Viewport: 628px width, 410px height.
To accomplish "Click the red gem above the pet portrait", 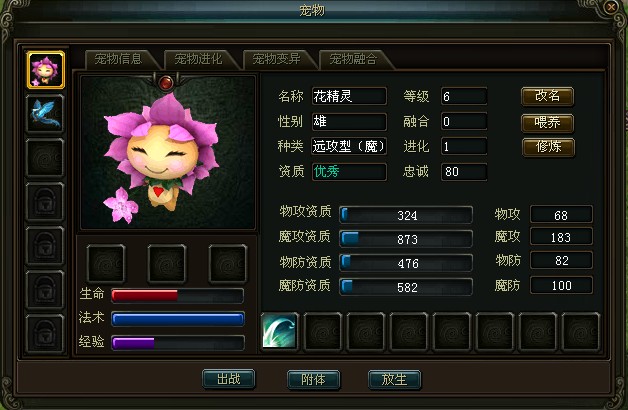I will (x=166, y=83).
